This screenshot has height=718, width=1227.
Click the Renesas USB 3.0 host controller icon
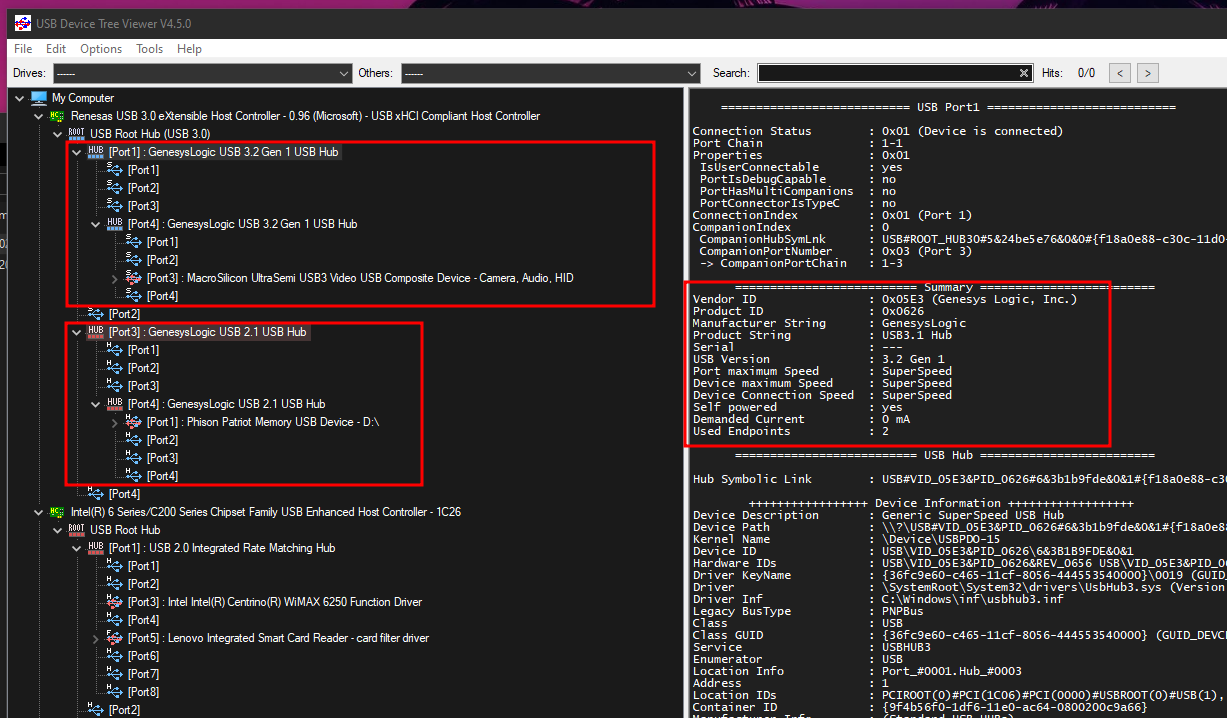coord(58,116)
